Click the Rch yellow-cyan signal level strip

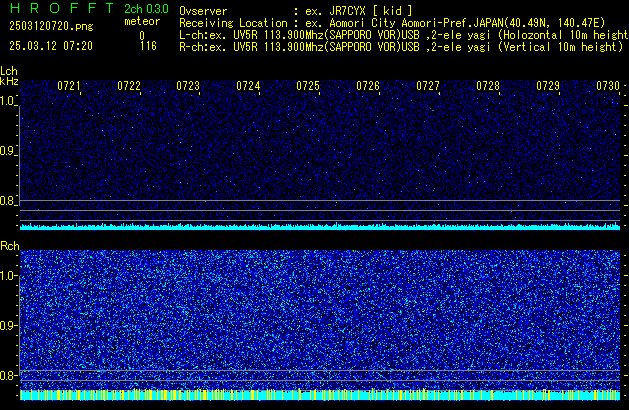[x=320, y=395]
